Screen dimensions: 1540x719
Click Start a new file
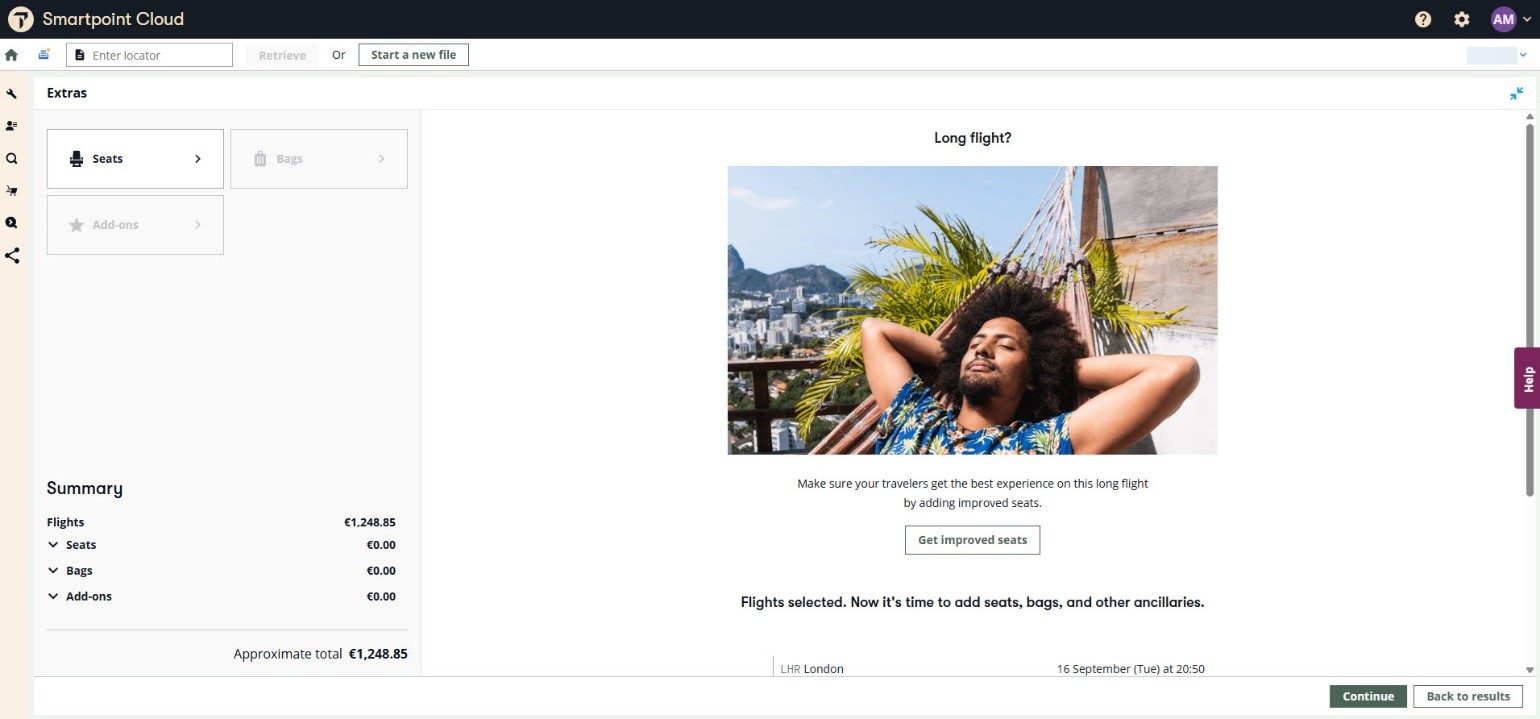point(413,55)
